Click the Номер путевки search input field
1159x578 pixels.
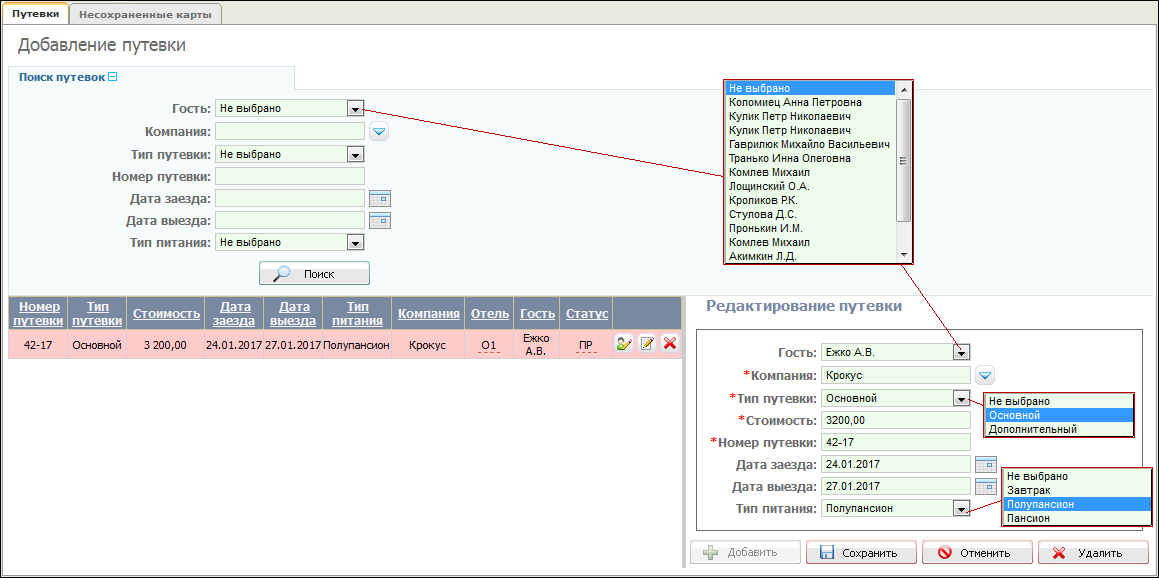click(x=289, y=177)
